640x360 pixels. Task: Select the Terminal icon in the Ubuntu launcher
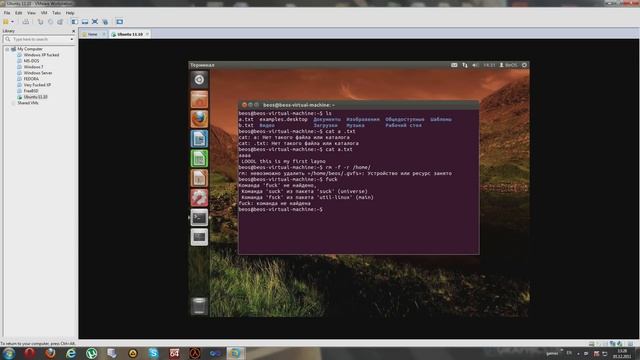[199, 218]
